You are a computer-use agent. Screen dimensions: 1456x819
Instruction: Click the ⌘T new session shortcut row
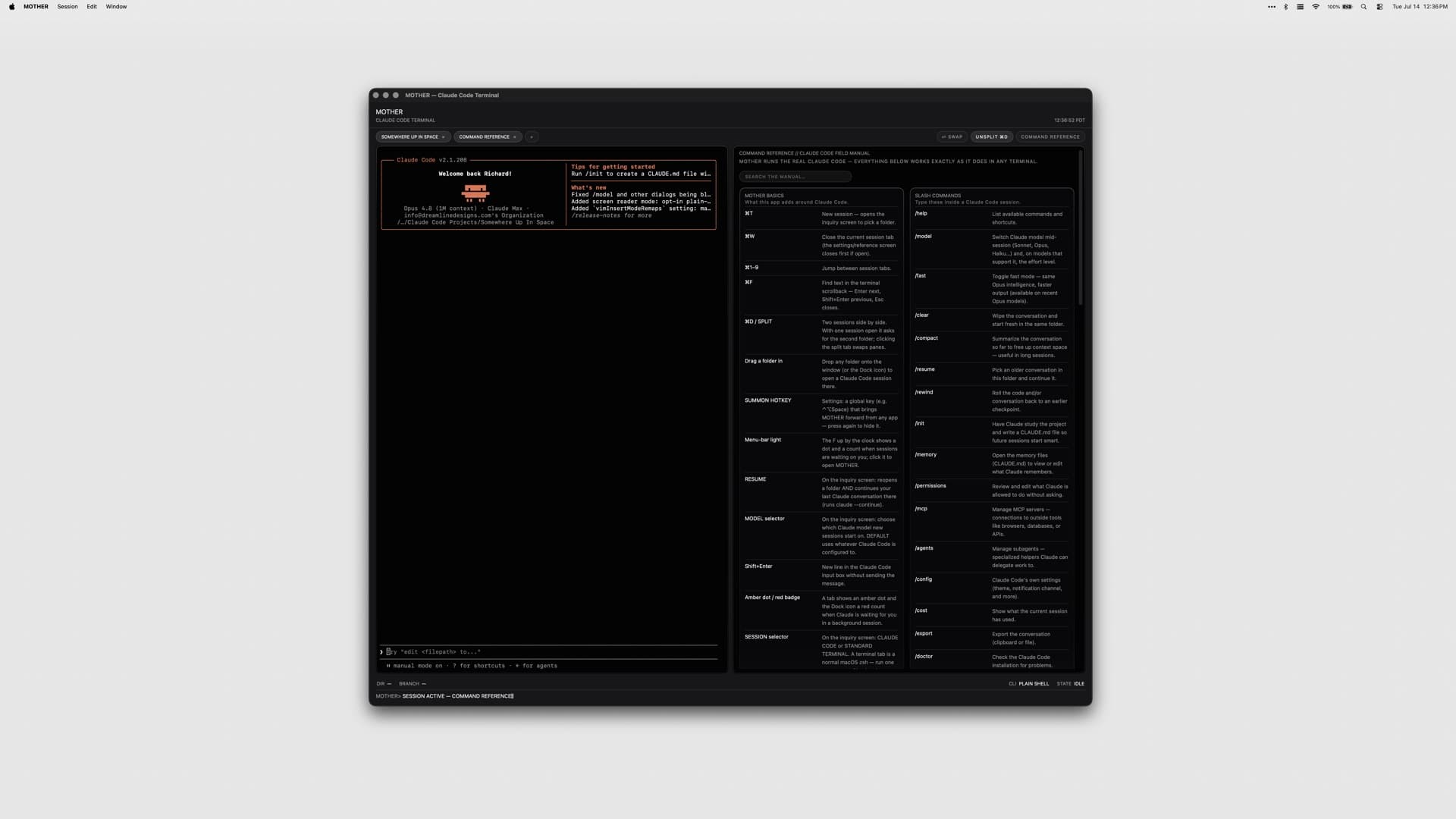[x=821, y=218]
